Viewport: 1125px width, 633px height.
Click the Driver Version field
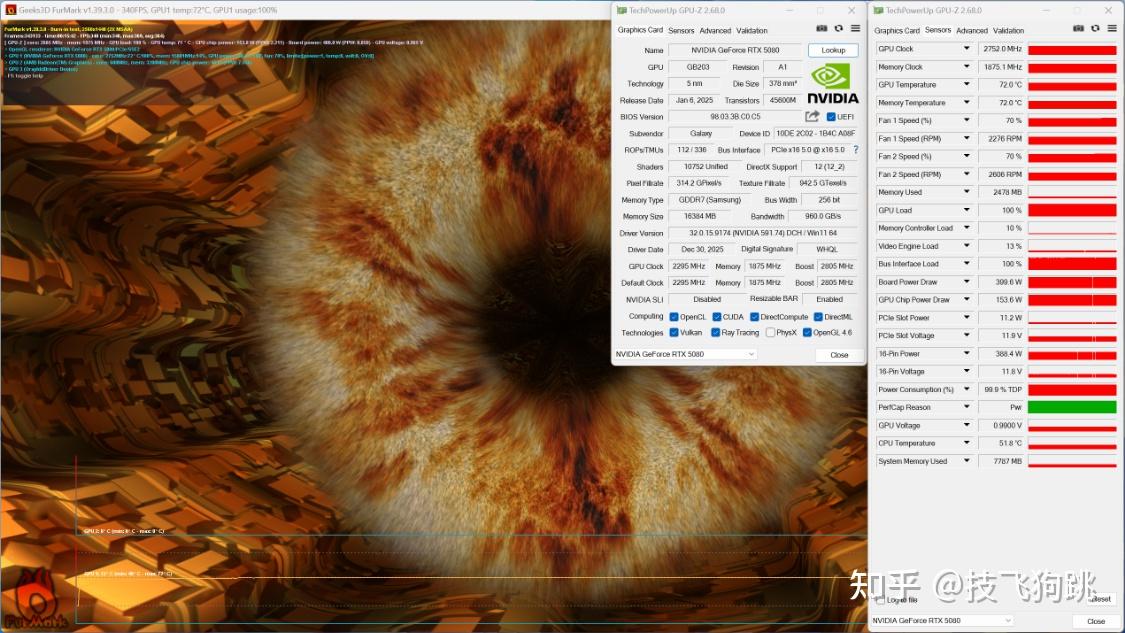763,233
